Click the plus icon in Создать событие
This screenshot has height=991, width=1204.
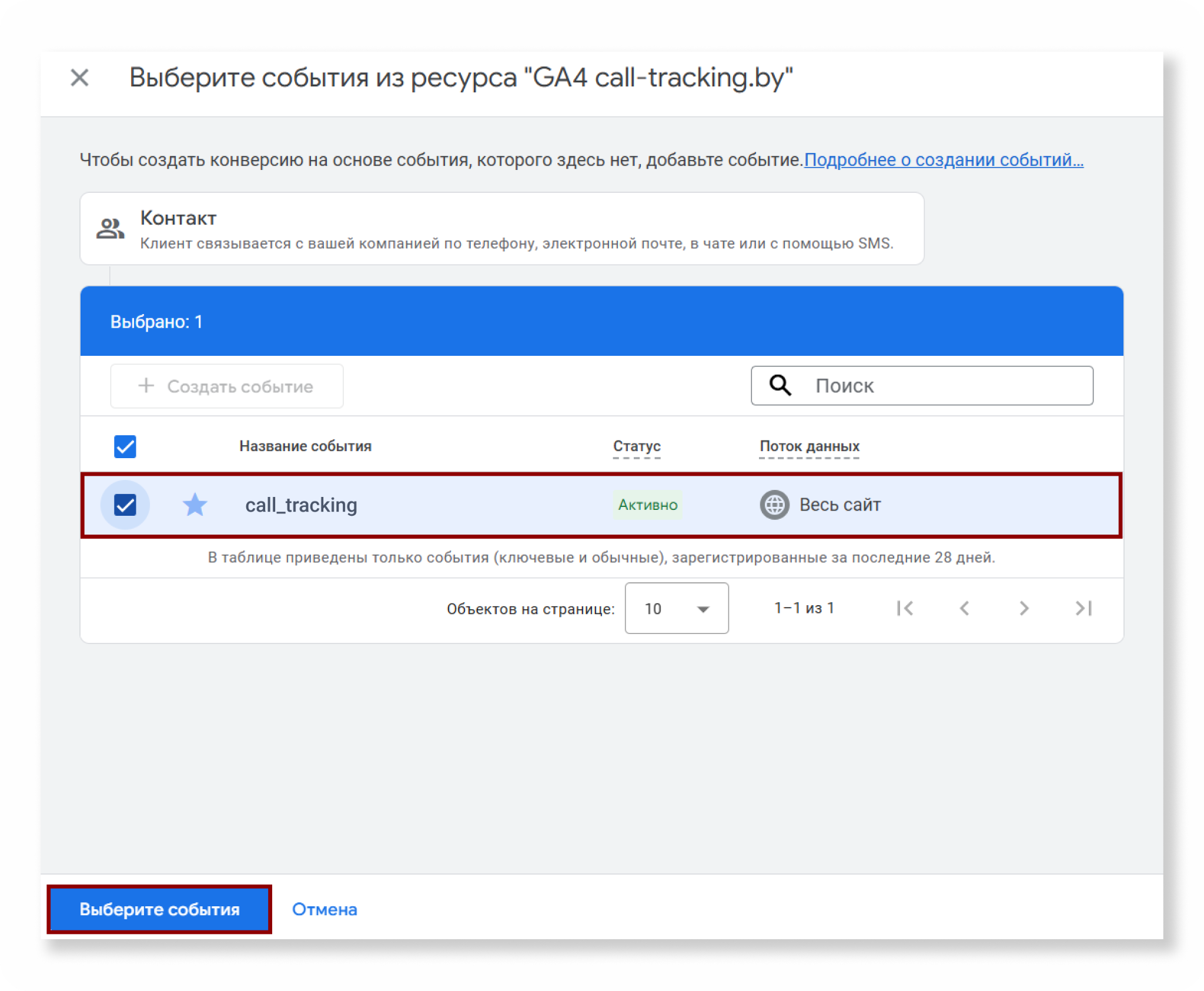146,386
